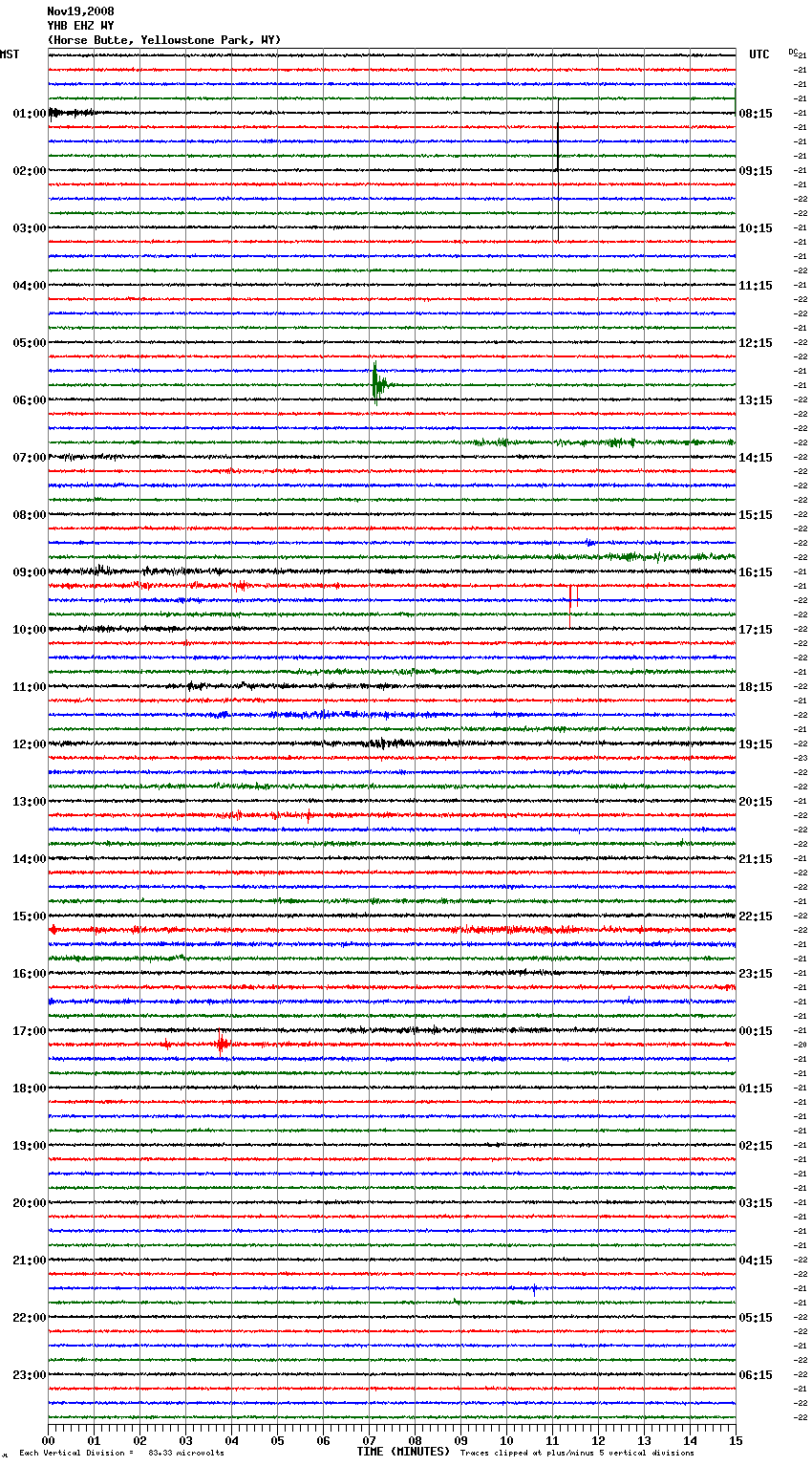The width and height of the screenshot is (812, 1466).
Task: Click the 09 minute tick label
Action: (461, 1440)
